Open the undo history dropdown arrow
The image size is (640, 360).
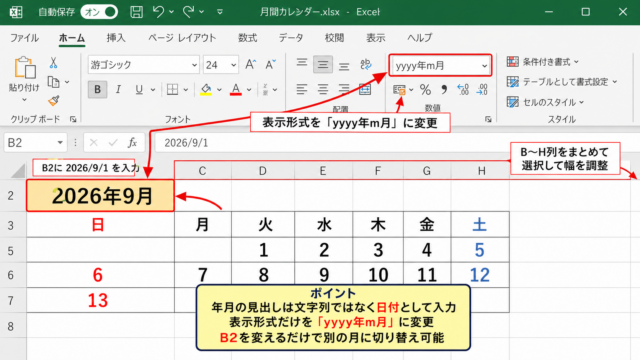point(171,12)
